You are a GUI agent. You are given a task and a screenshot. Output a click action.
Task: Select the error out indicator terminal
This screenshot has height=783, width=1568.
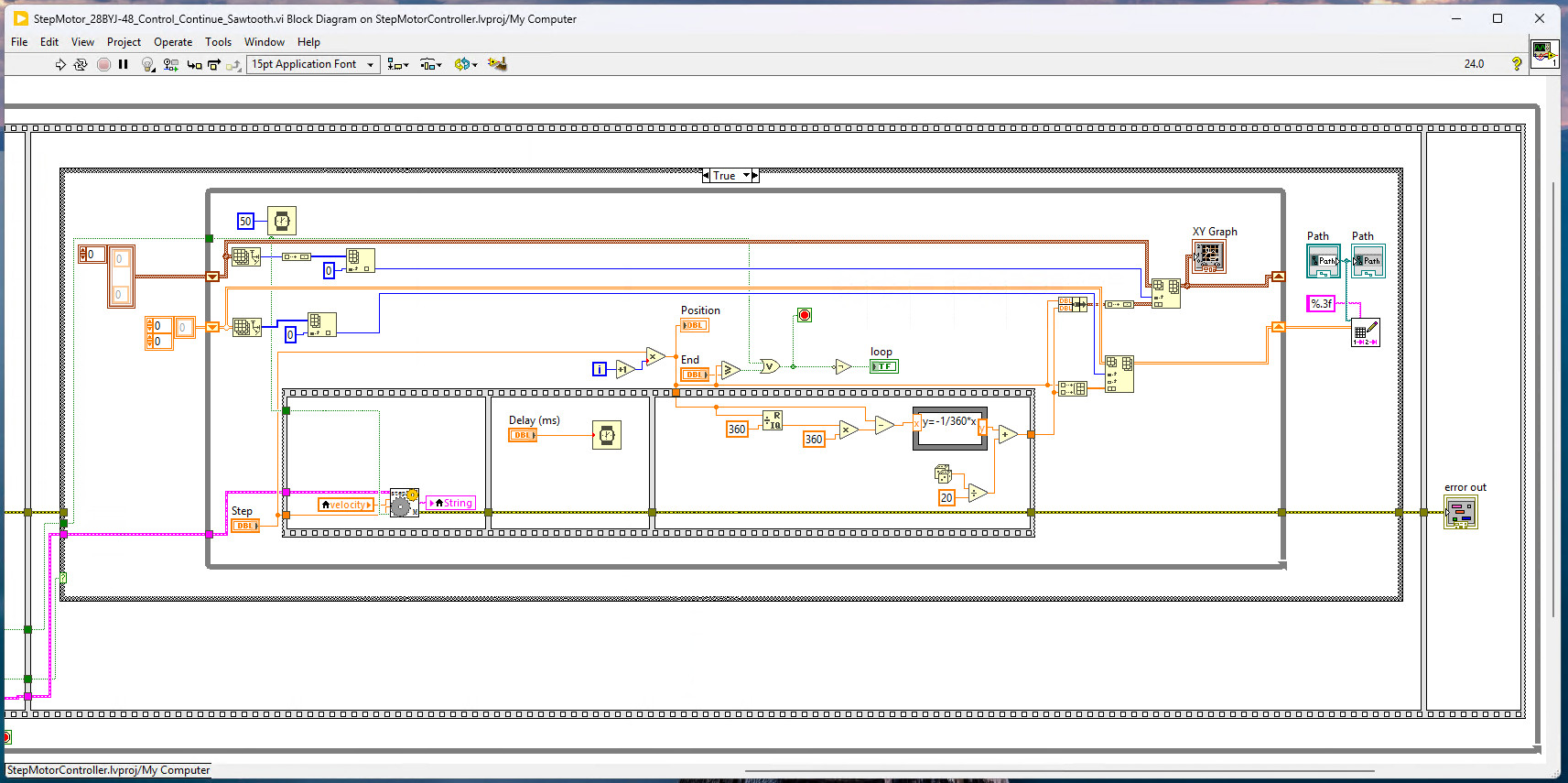(1461, 512)
